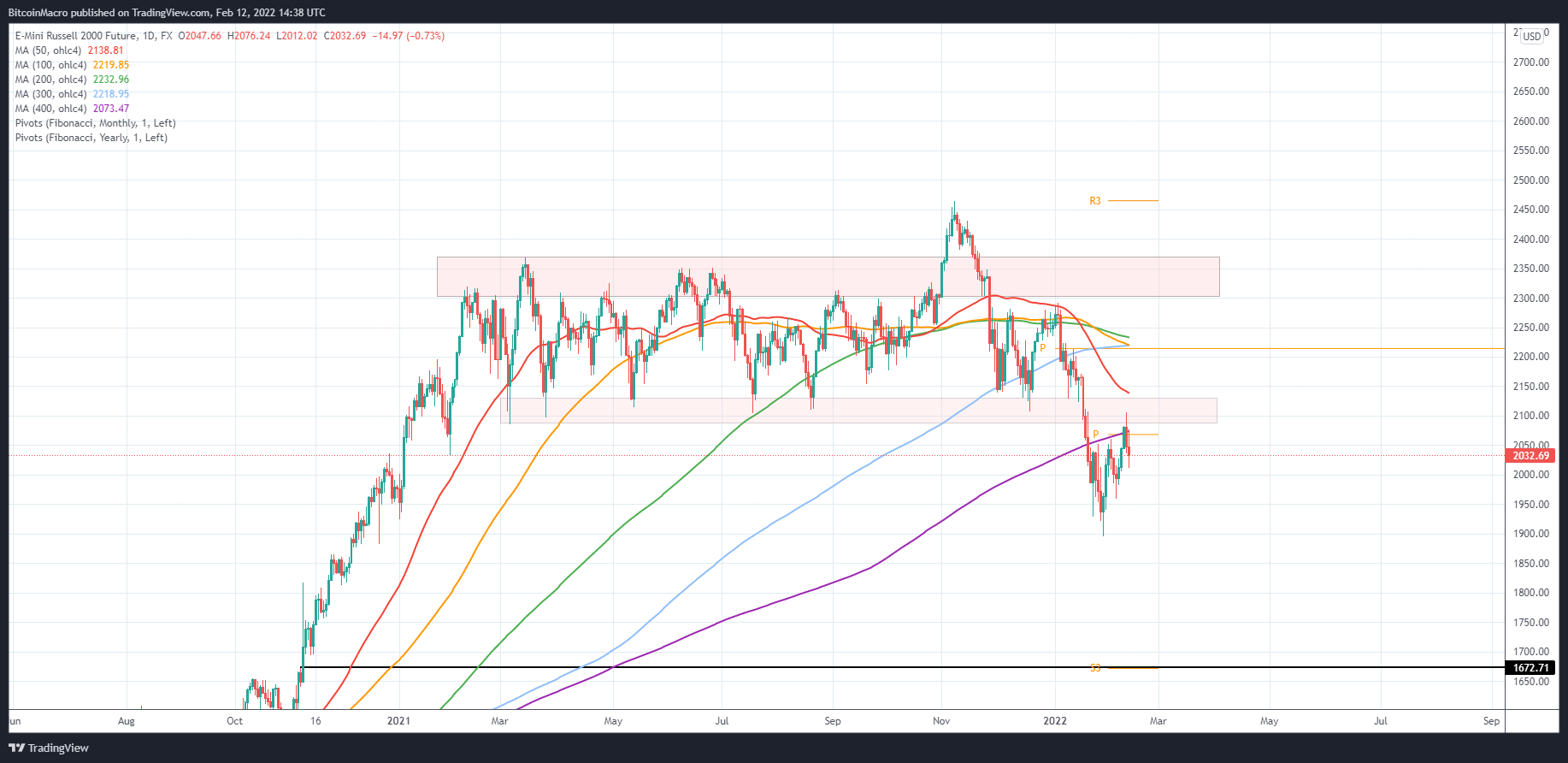Viewport: 1568px width, 763px height.
Task: Click the MA (100, ohlc4) indicator legend
Action: 51,65
